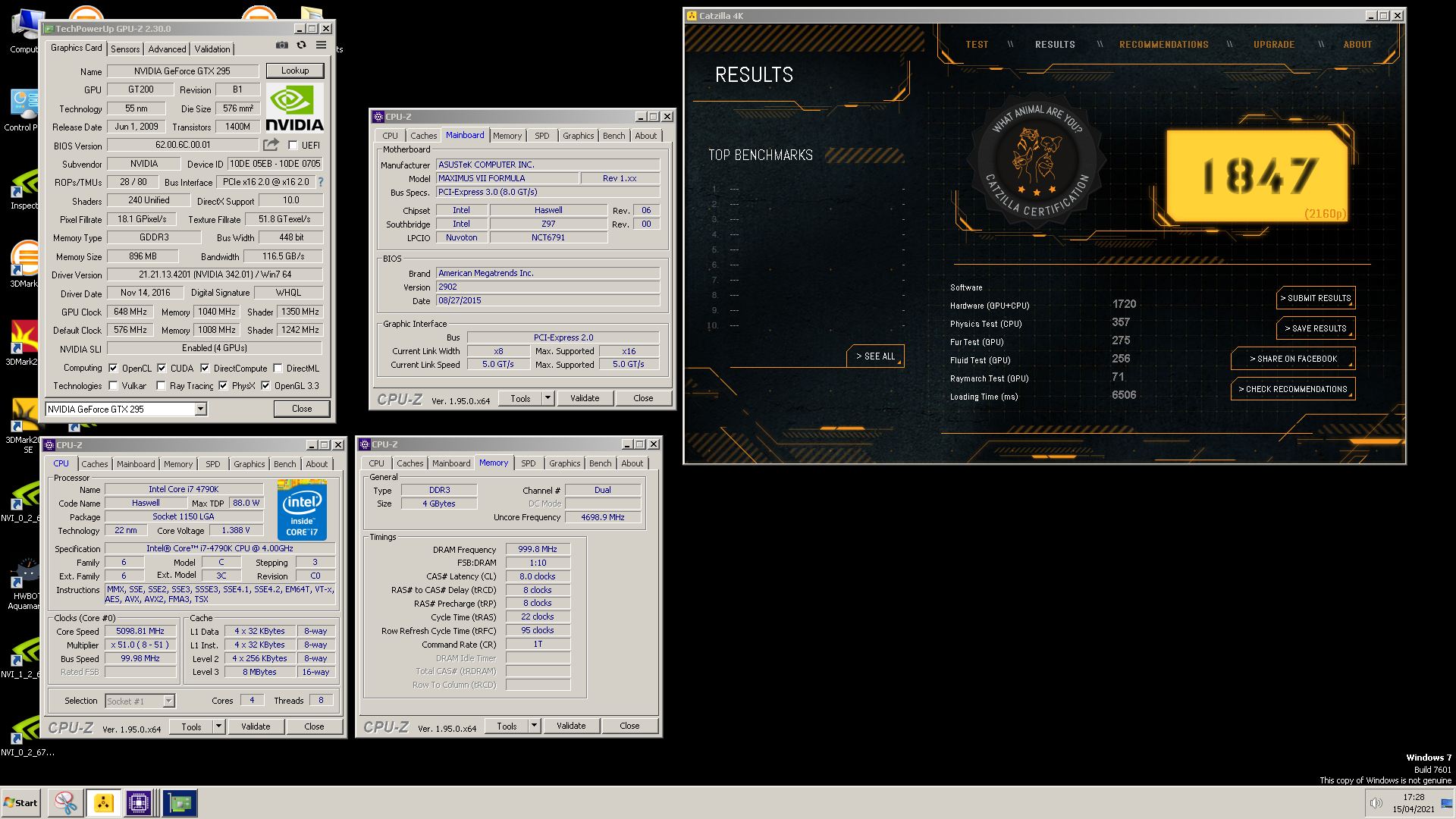Open Tools dropdown arrow in CPU-Z Memory window

coord(535,726)
